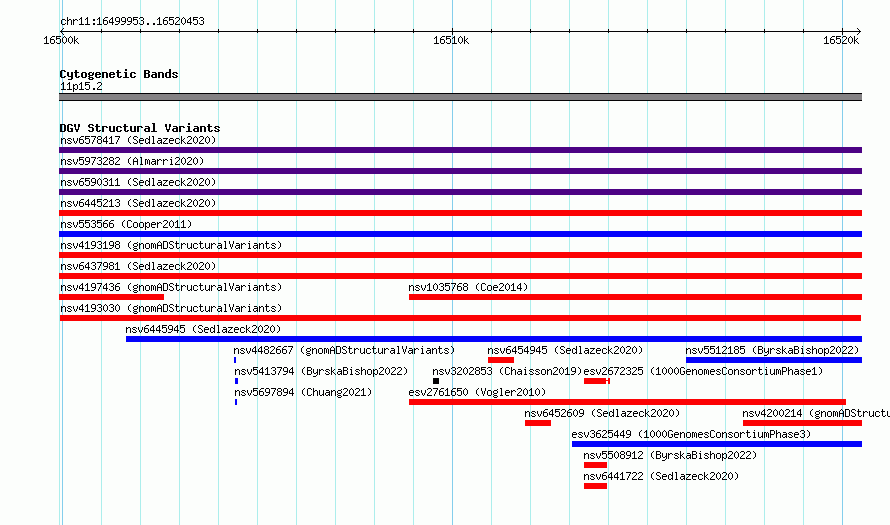Open nsv4193198 (gnomADStructuralVariants) label
The height and width of the screenshot is (525, 890).
coord(171,245)
